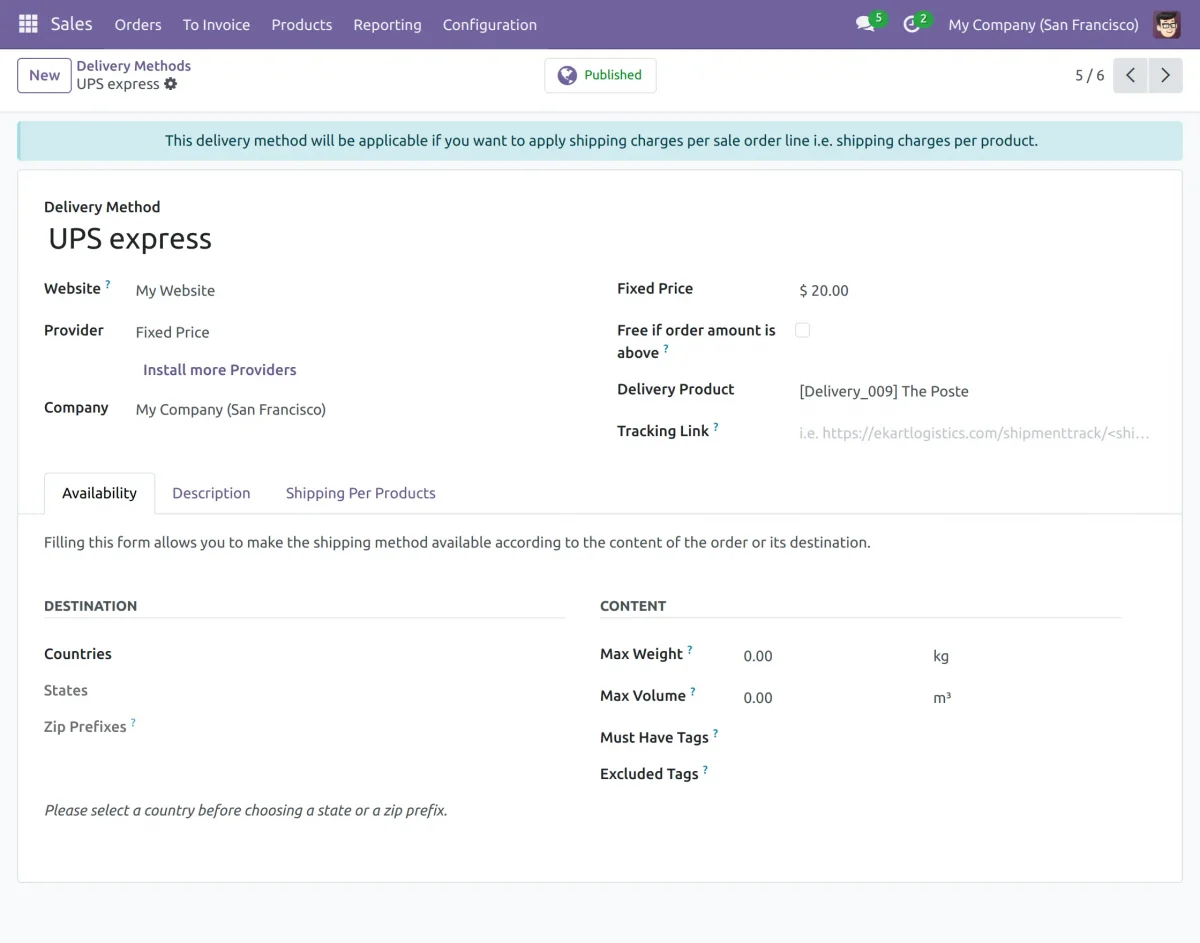1200x943 pixels.
Task: Switch to the Shipping Per Products tab
Action: coord(360,493)
